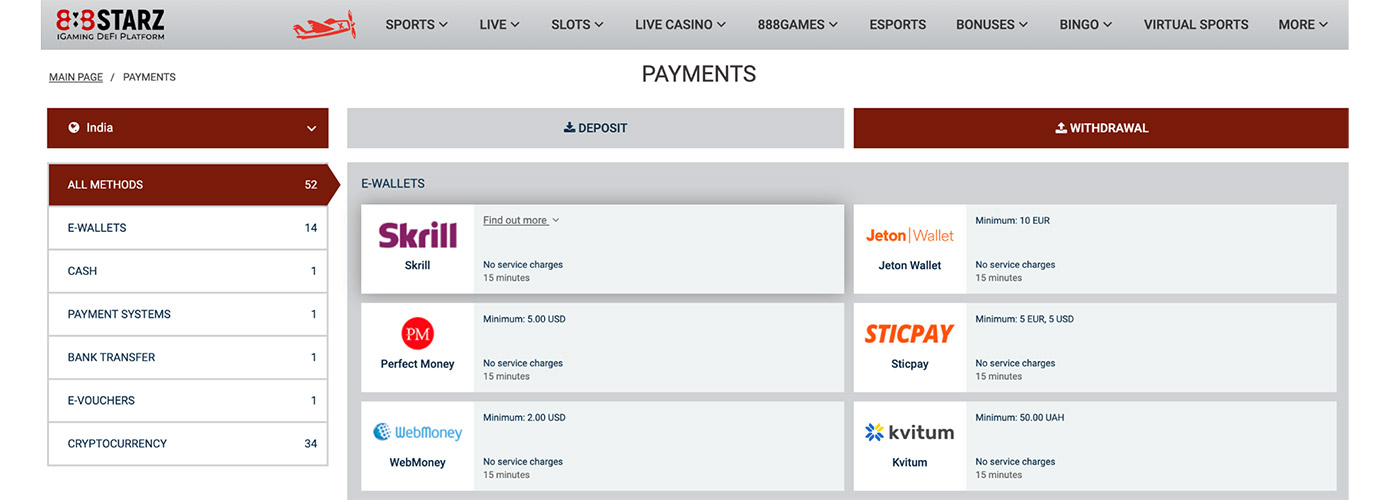Viewport: 1400px width, 500px height.
Task: Click the WebMoney logo
Action: (x=418, y=432)
